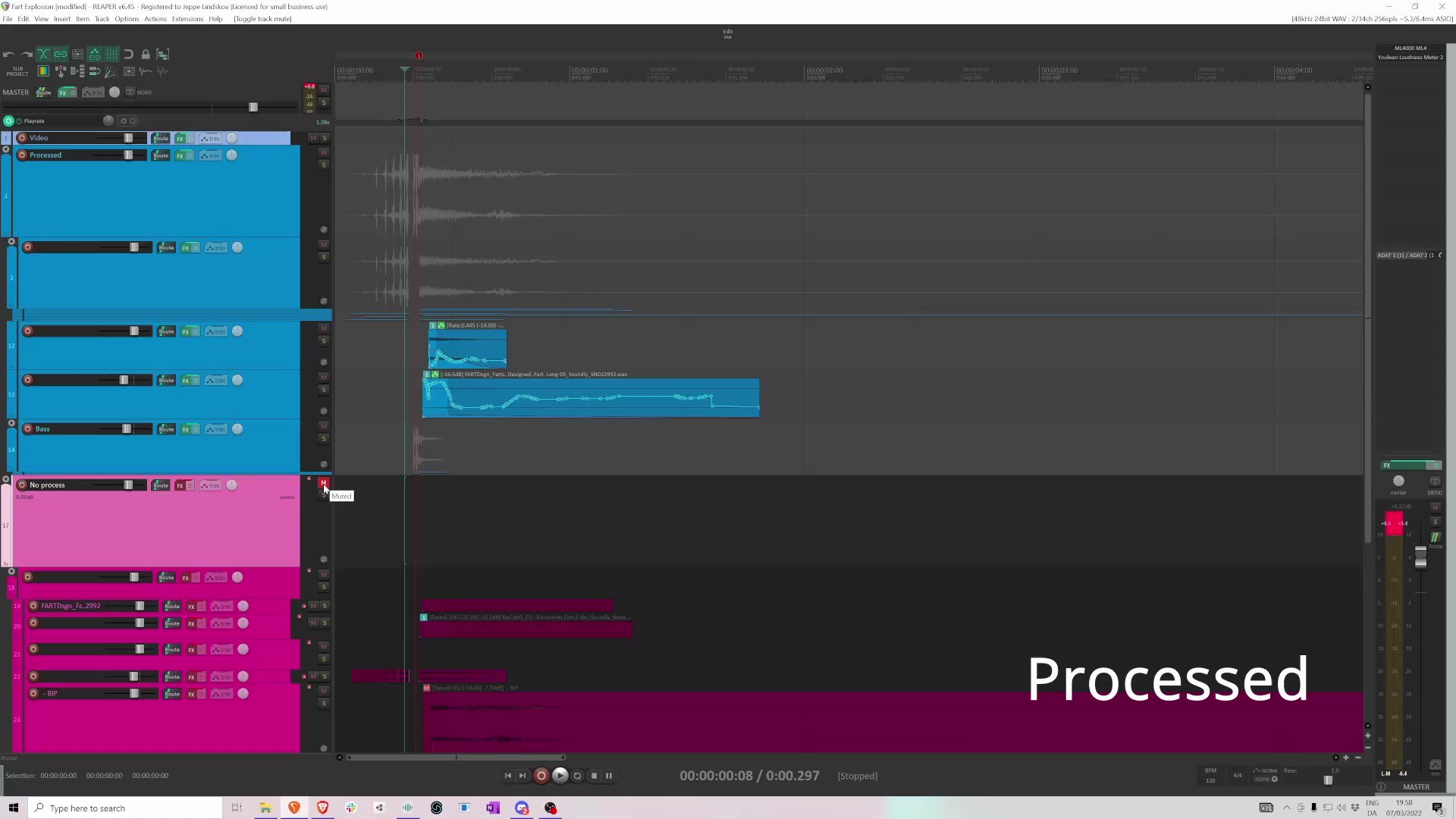Image resolution: width=1456 pixels, height=819 pixels.
Task: Click the repeat loop transport icon
Action: (577, 776)
